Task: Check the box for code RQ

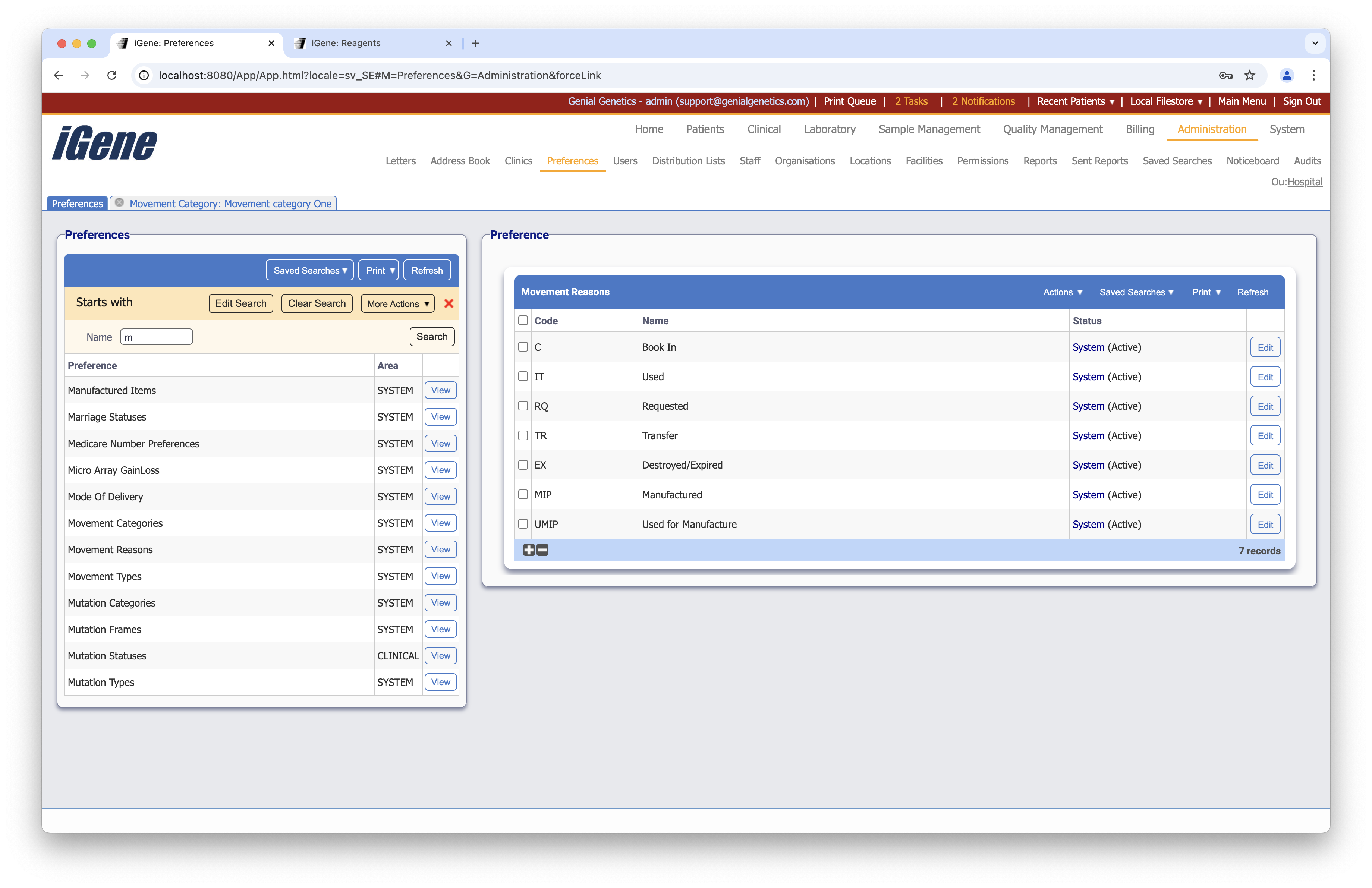Action: (x=523, y=406)
